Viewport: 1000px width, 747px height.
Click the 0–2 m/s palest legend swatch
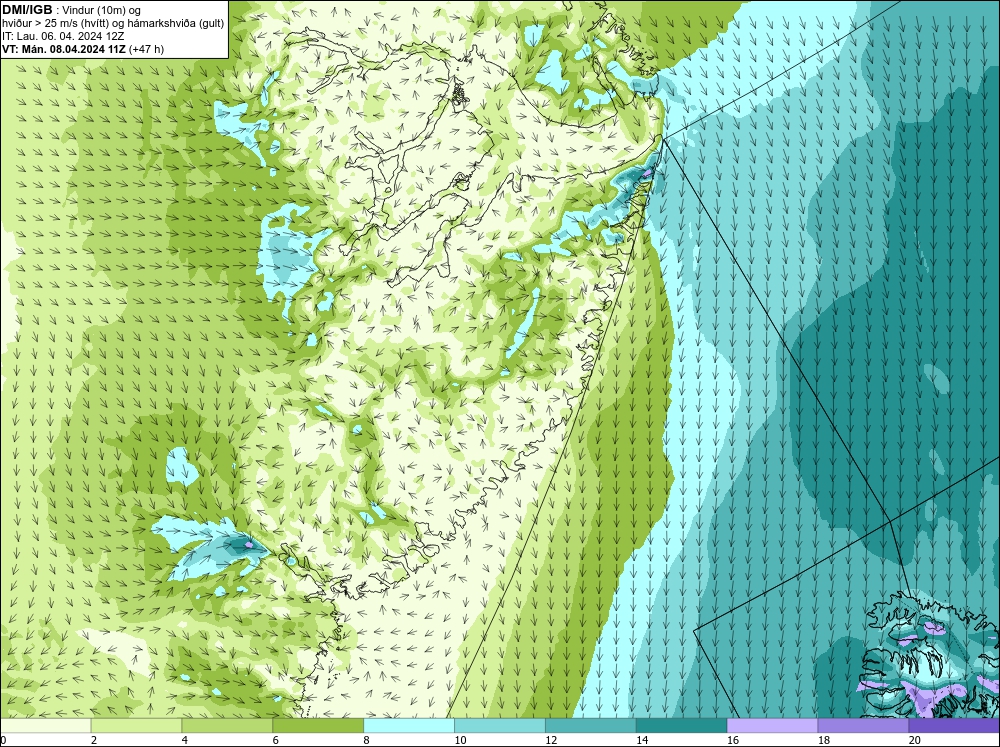[46, 725]
